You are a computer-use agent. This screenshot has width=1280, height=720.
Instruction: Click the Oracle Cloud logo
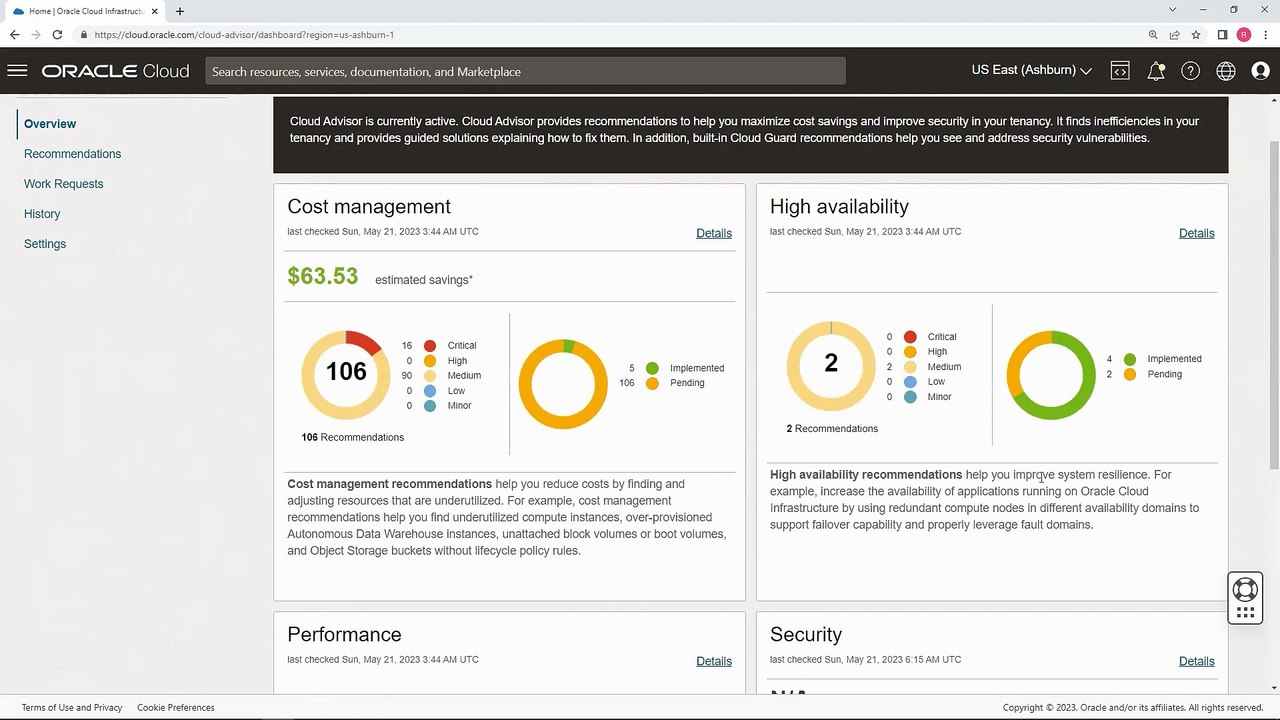click(x=115, y=71)
